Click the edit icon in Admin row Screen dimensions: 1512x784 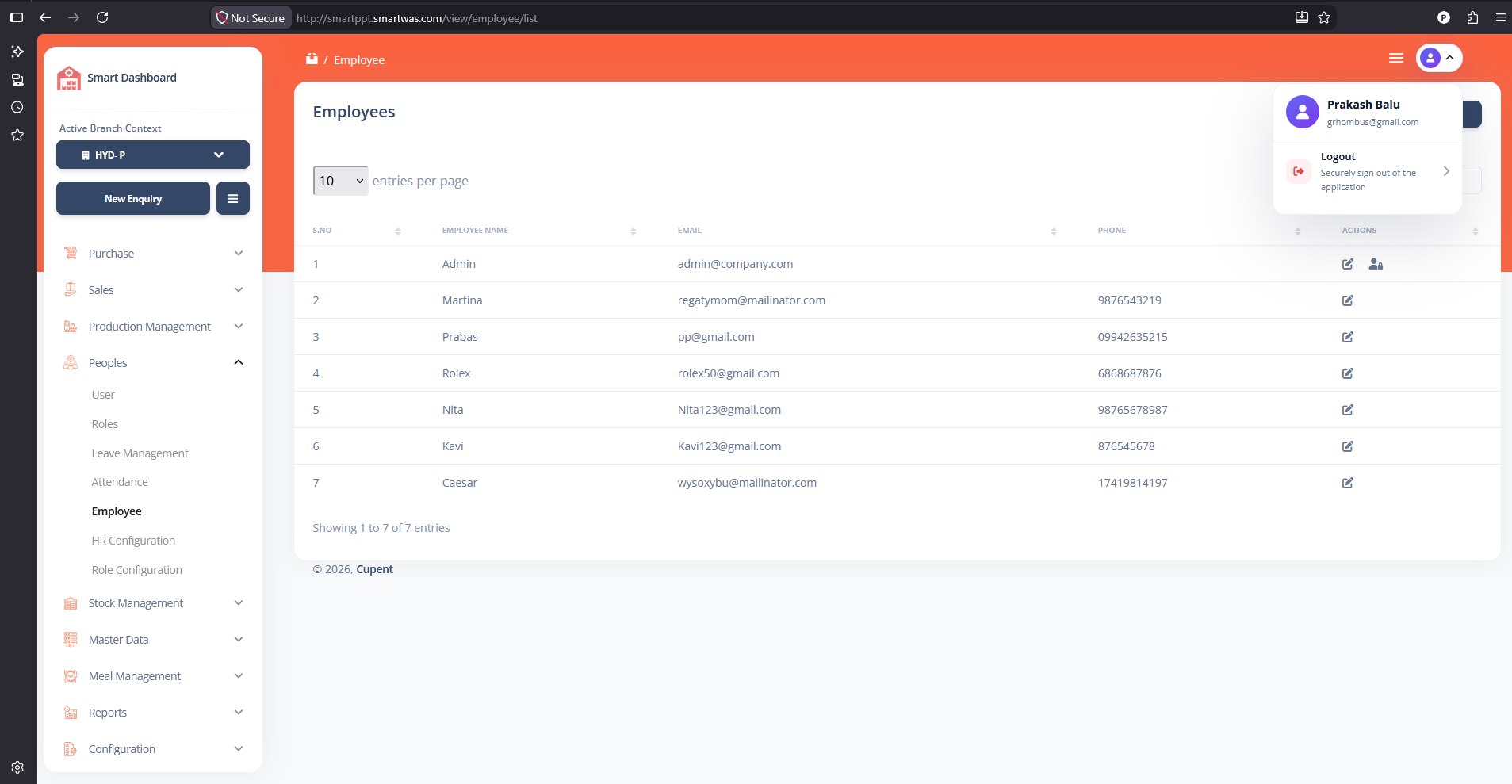point(1347,264)
